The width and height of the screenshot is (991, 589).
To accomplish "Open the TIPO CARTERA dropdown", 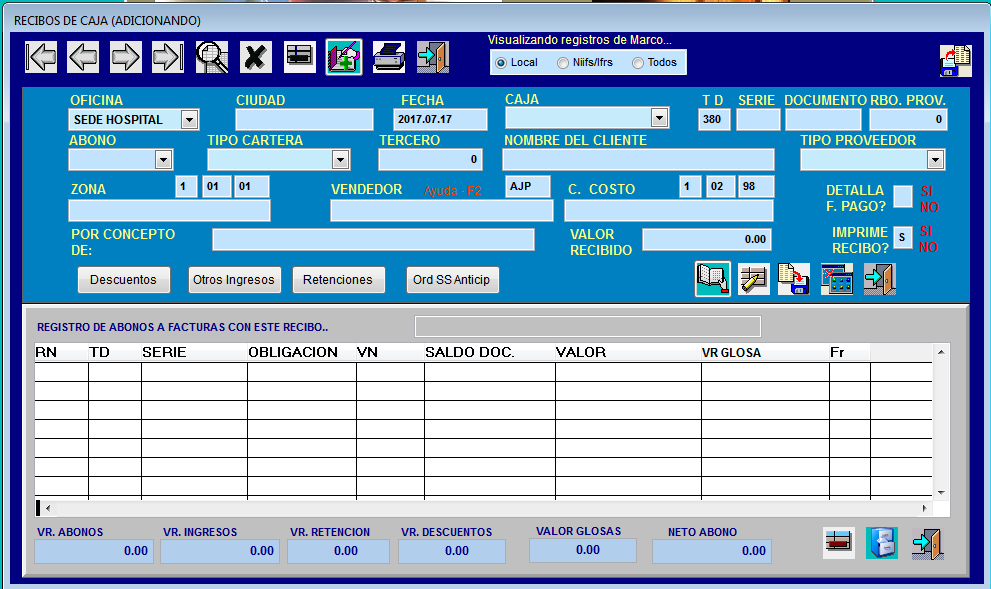I will click(x=341, y=159).
